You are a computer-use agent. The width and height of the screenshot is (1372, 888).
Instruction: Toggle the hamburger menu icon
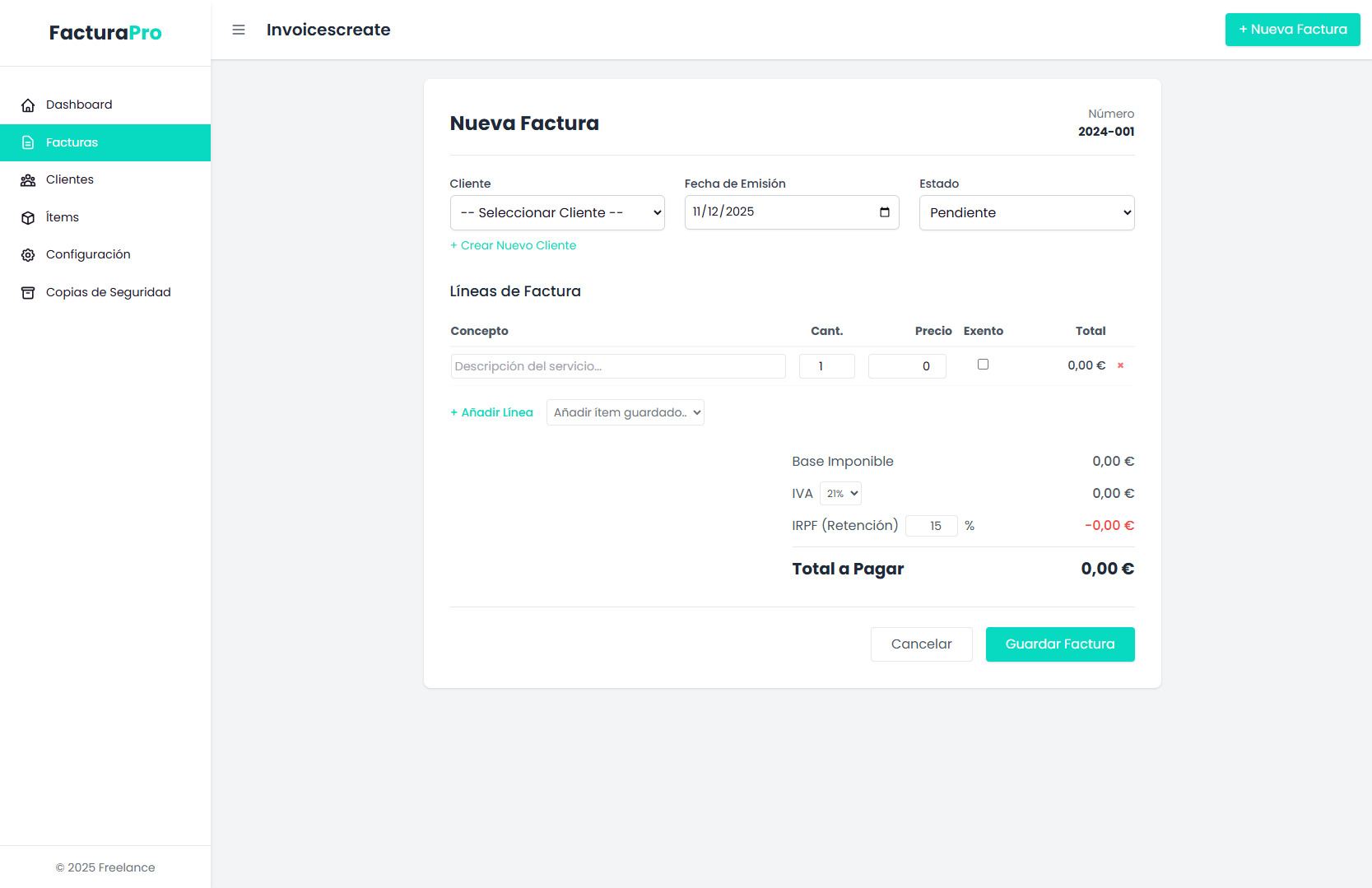click(x=239, y=30)
